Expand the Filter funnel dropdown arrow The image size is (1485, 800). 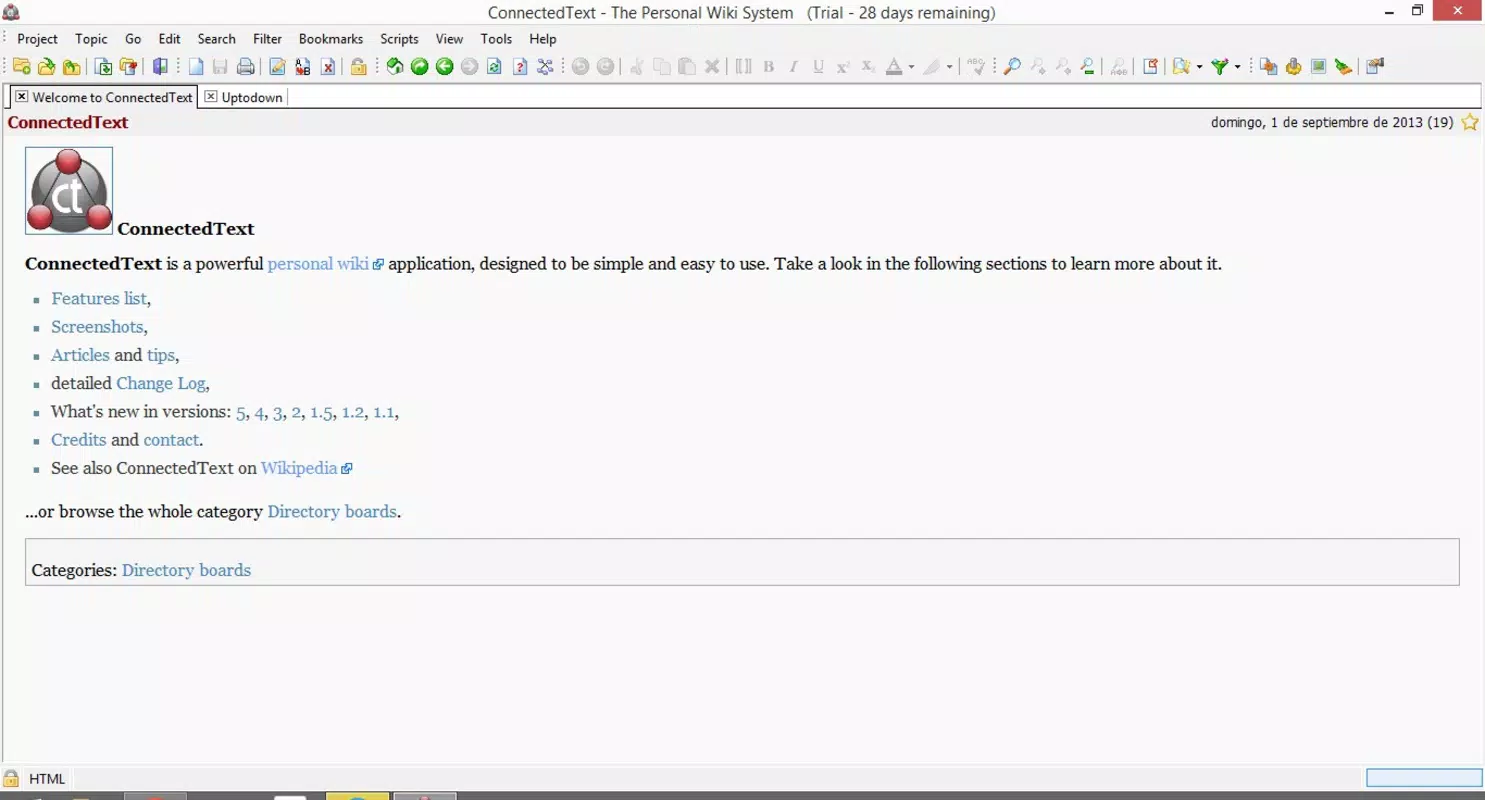point(1236,67)
